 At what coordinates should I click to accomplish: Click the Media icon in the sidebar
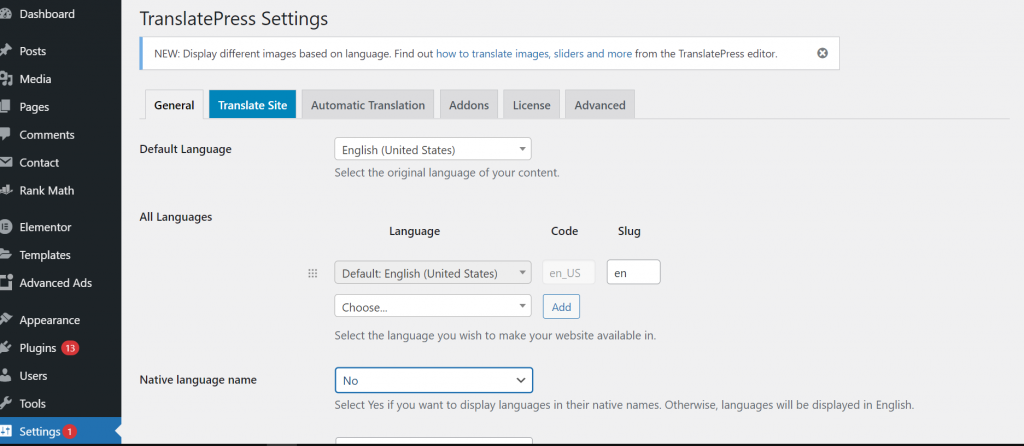pos(5,79)
